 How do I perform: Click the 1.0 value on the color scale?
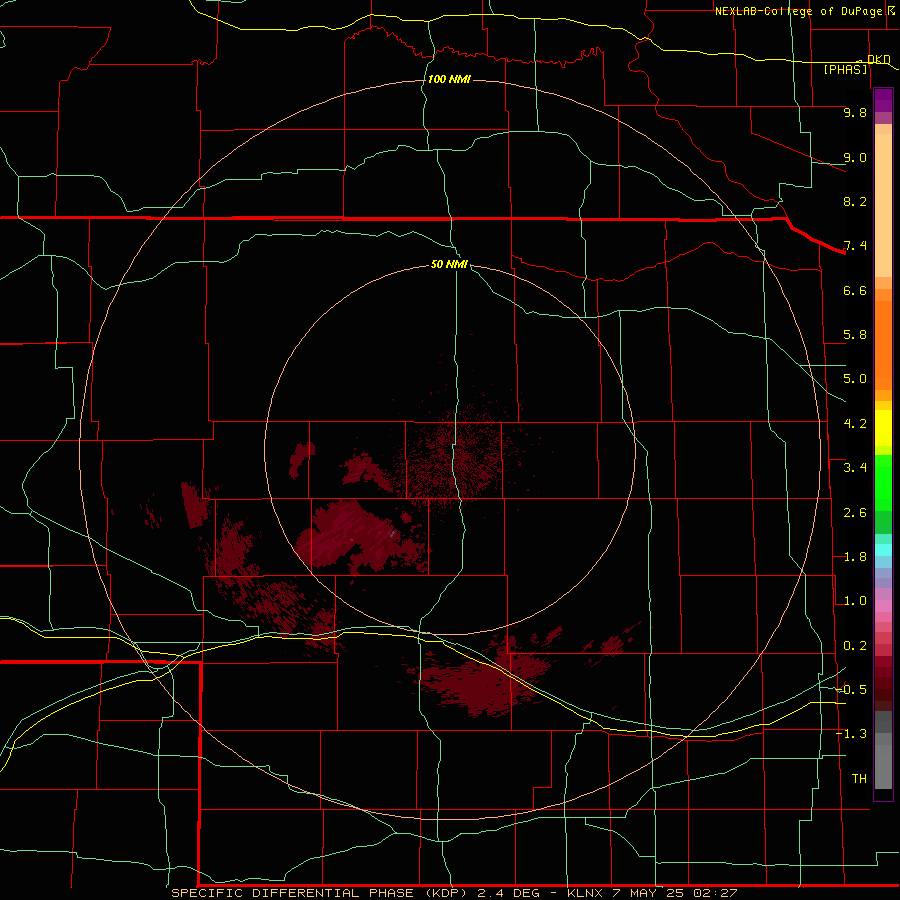[855, 601]
